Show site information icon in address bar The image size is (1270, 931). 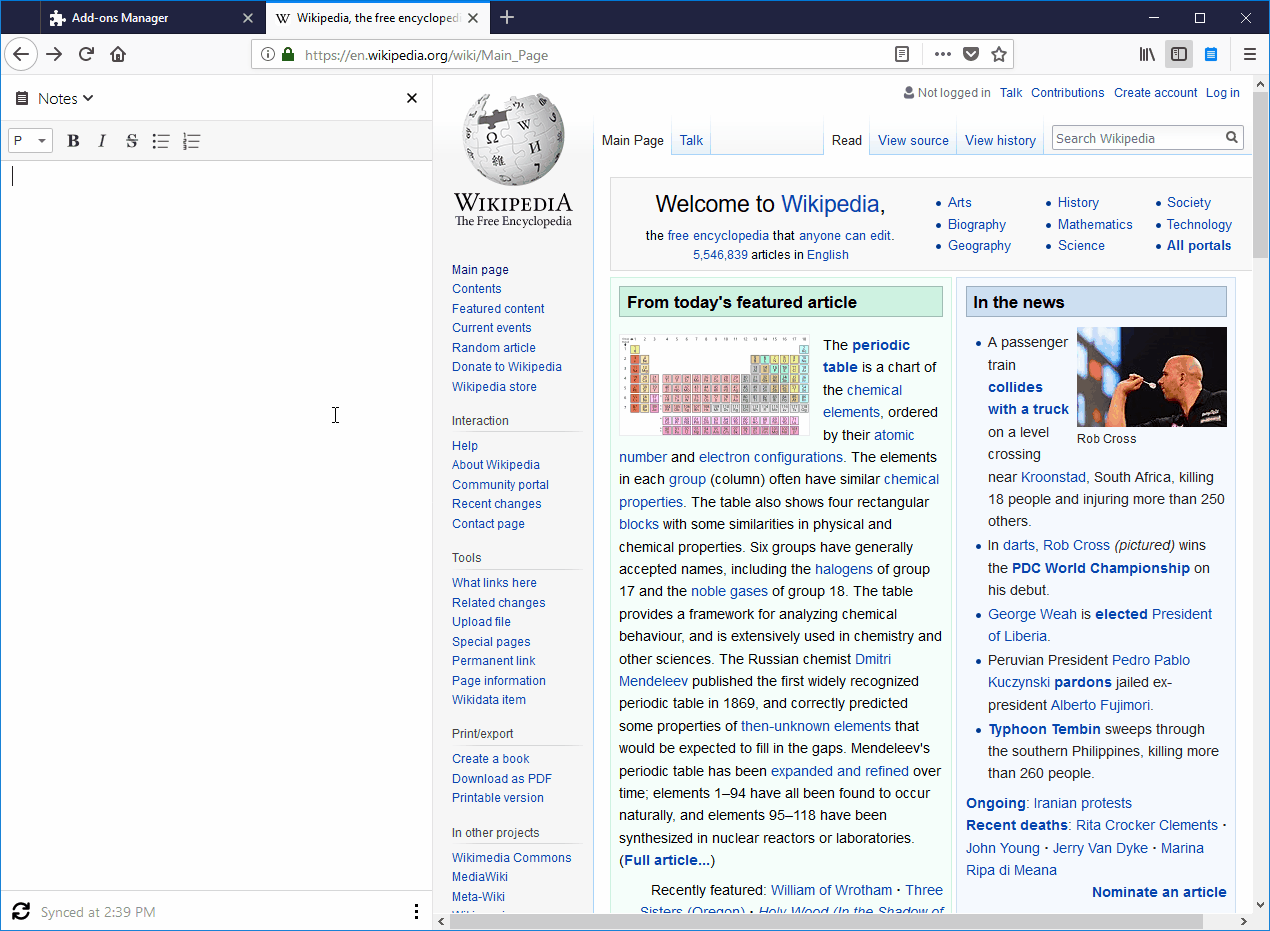pyautogui.click(x=268, y=55)
